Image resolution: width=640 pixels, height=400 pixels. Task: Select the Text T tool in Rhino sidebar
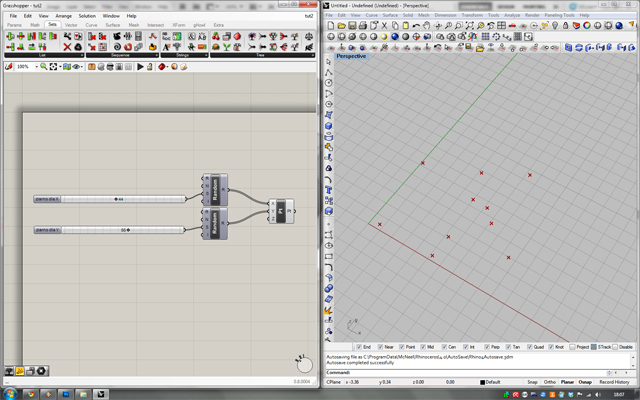click(329, 190)
